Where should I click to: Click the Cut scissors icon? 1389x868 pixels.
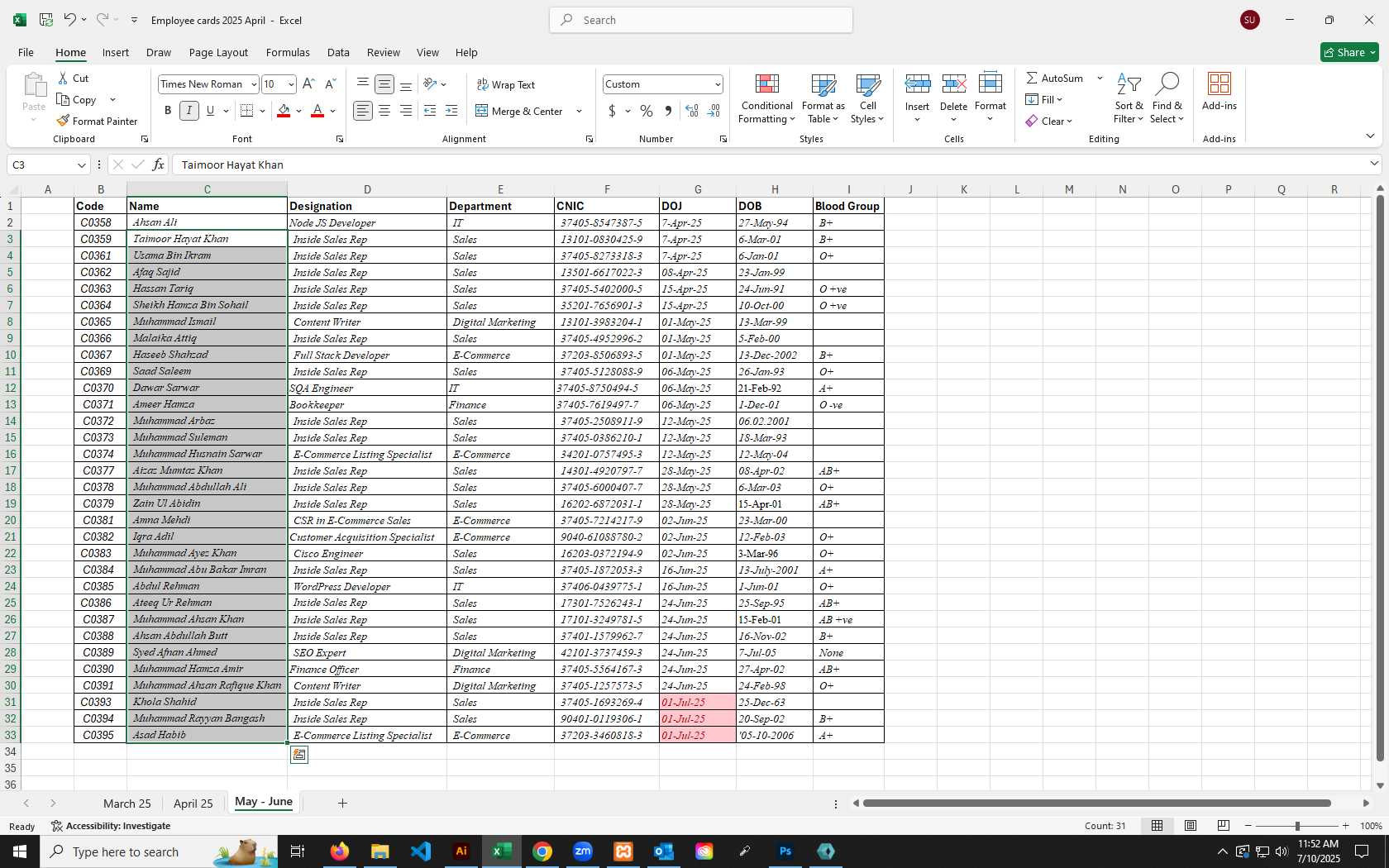[x=63, y=78]
